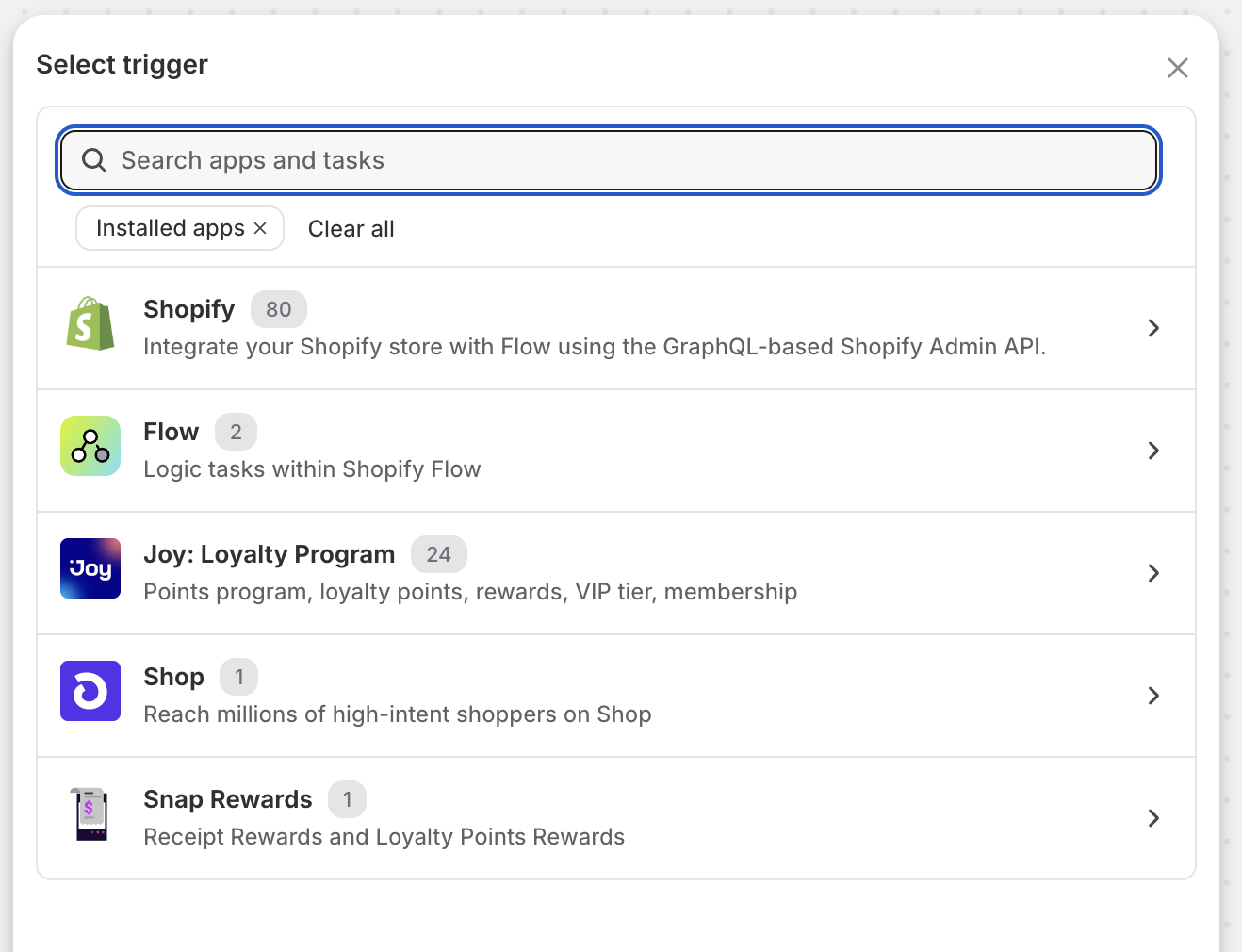The width and height of the screenshot is (1242, 952).
Task: Click the Receipt Rewards and Loyalty Points description
Action: pyautogui.click(x=384, y=837)
